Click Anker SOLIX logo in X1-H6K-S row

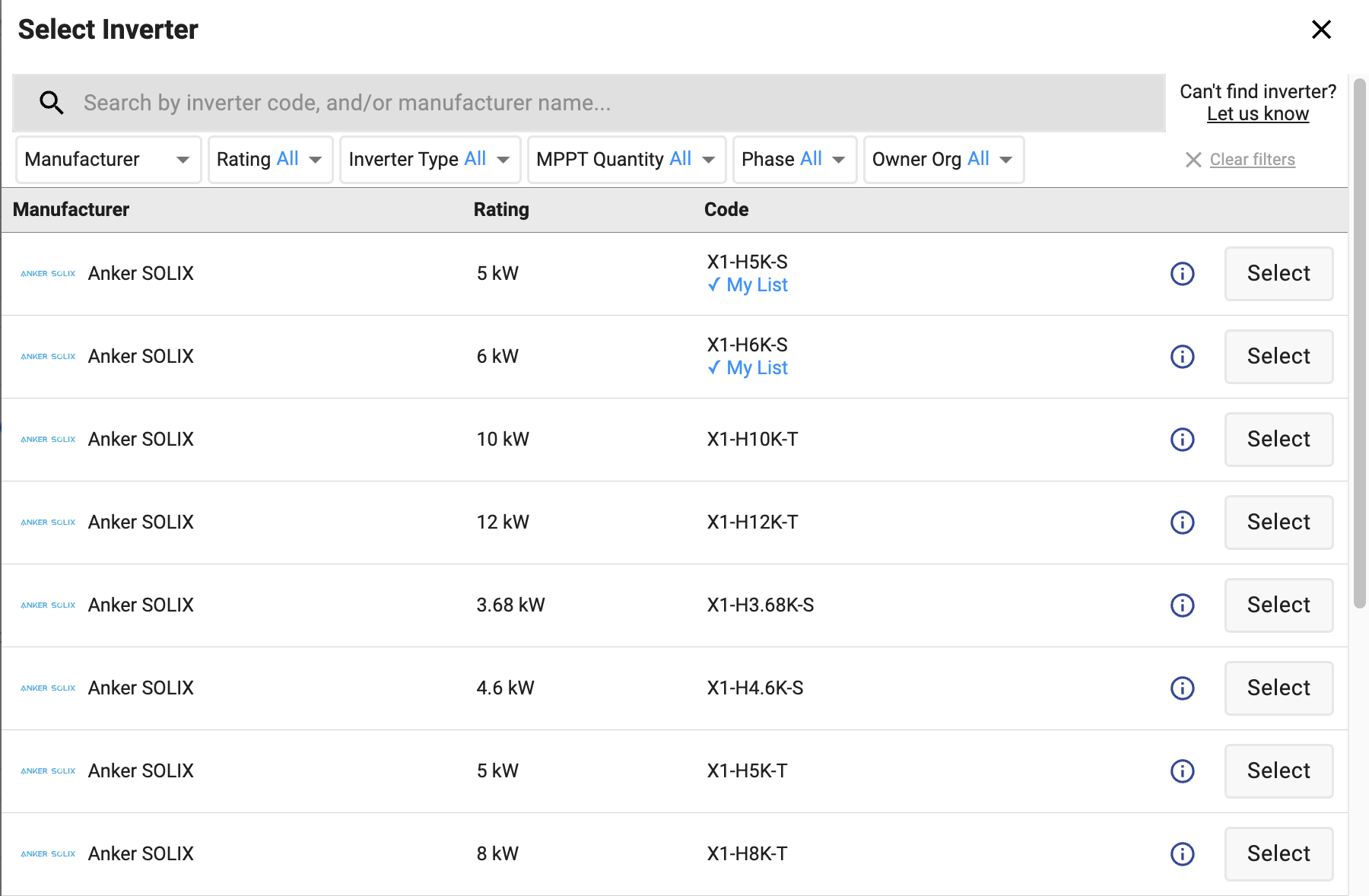coord(48,357)
